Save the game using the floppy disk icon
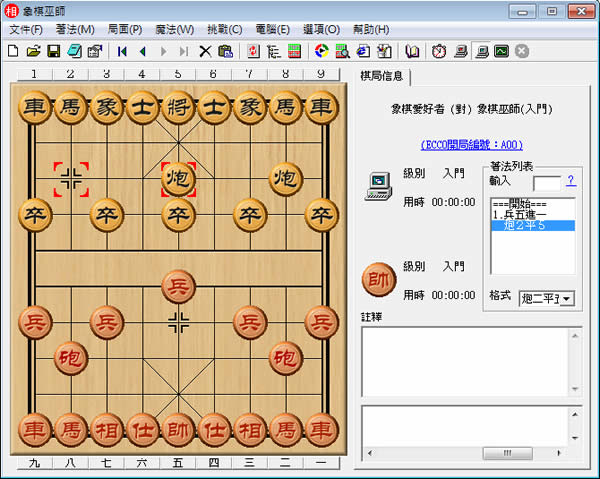Viewport: 600px width, 479px height. pos(54,50)
